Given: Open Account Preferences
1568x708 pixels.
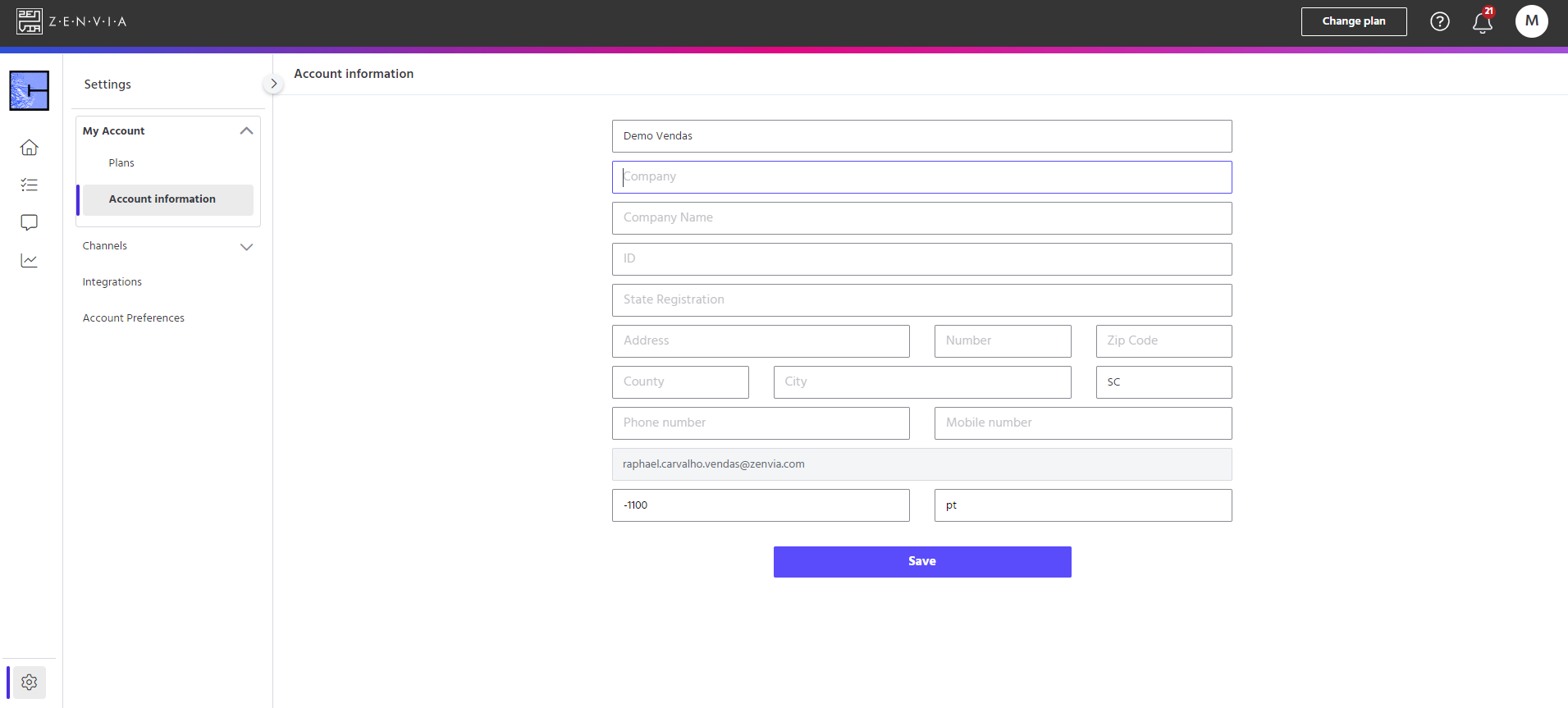Looking at the screenshot, I should [x=134, y=318].
